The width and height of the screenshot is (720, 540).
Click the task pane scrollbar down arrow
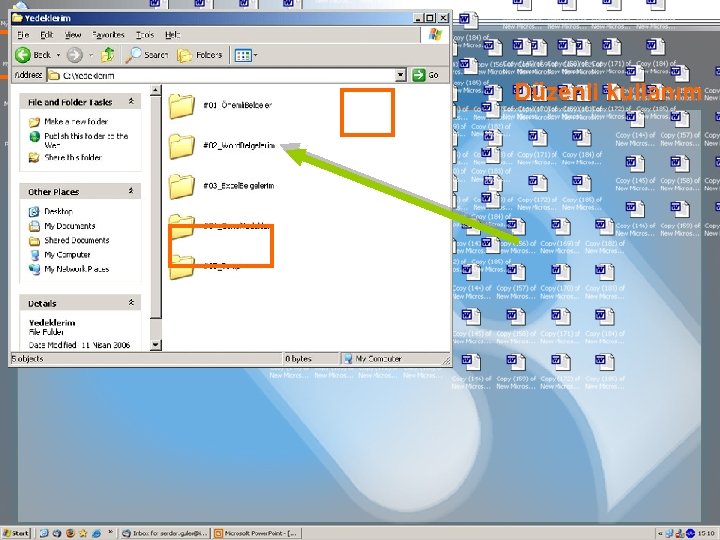[156, 344]
